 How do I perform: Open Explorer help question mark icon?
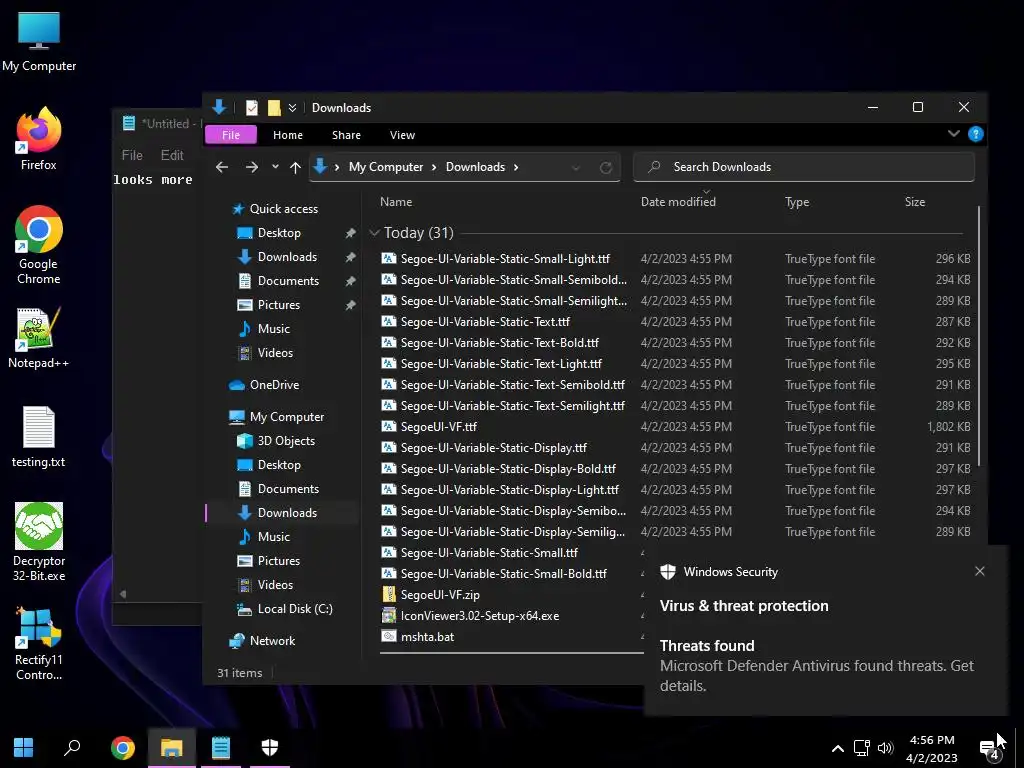[976, 134]
